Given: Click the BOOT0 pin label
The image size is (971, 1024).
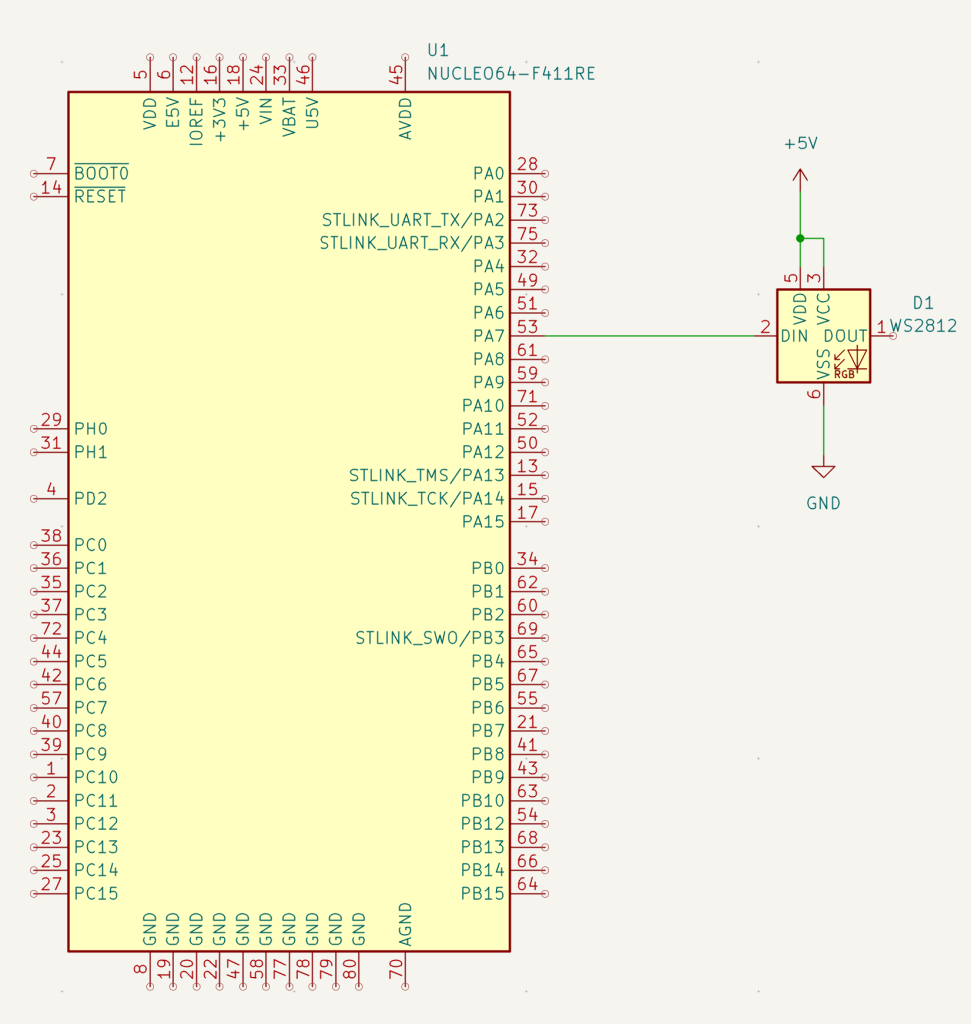Looking at the screenshot, I should (x=101, y=173).
